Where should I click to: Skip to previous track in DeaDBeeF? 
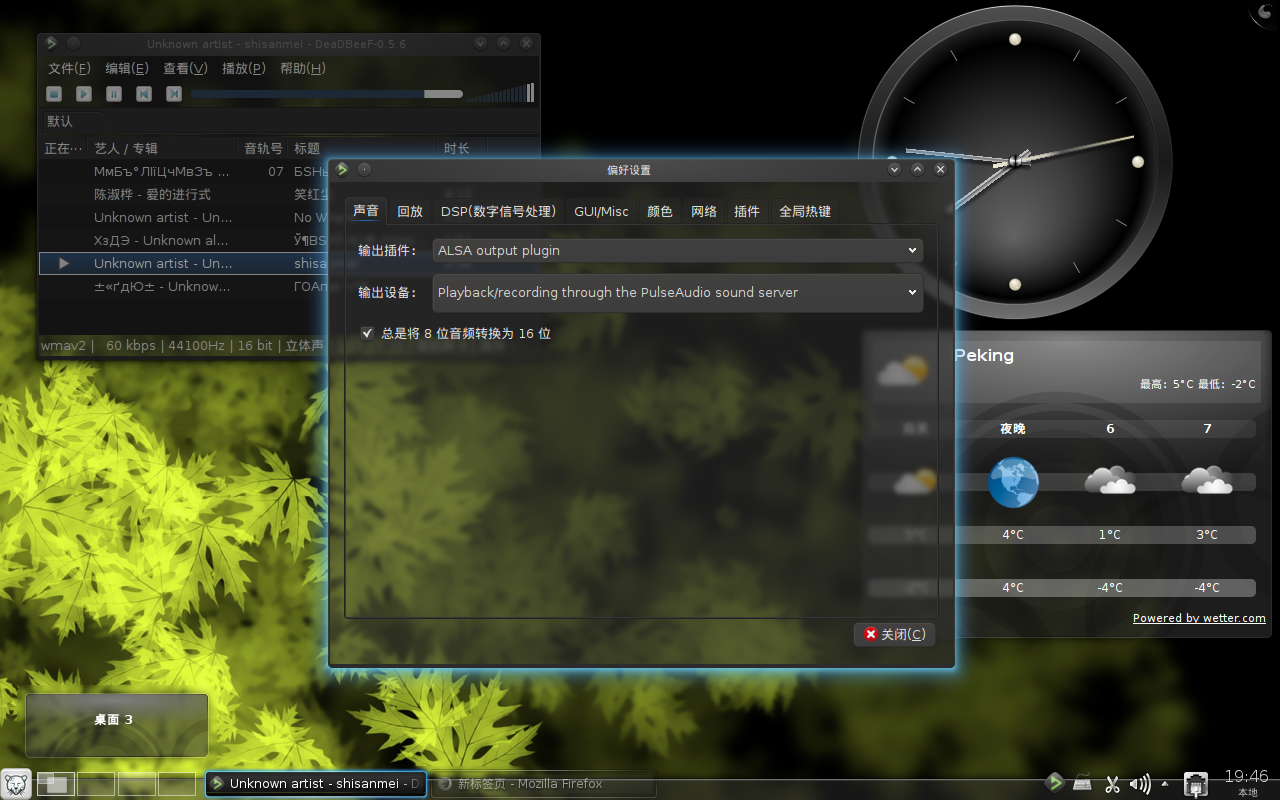(x=144, y=94)
